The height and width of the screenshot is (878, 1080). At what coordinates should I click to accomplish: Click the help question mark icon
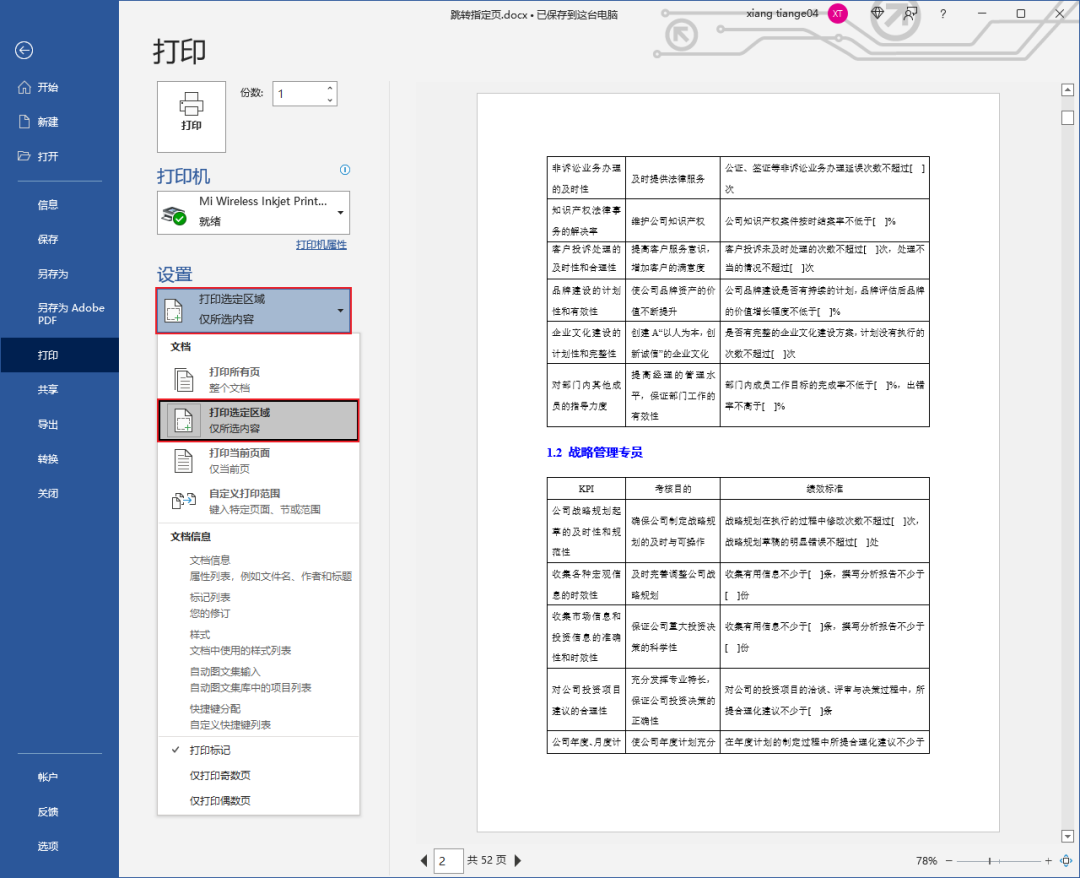click(x=943, y=14)
